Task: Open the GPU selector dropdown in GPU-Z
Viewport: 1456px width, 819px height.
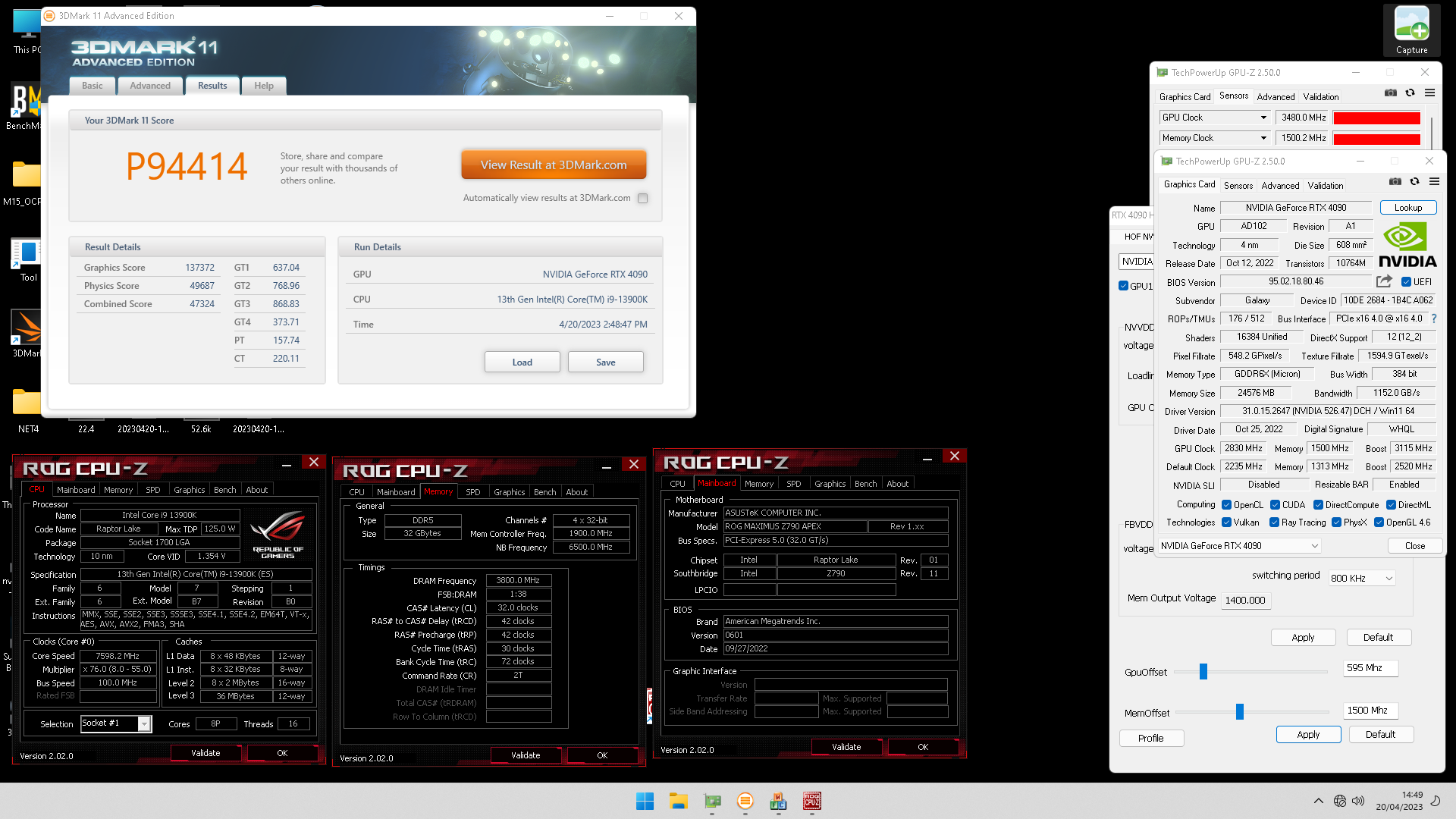Action: pyautogui.click(x=1239, y=545)
